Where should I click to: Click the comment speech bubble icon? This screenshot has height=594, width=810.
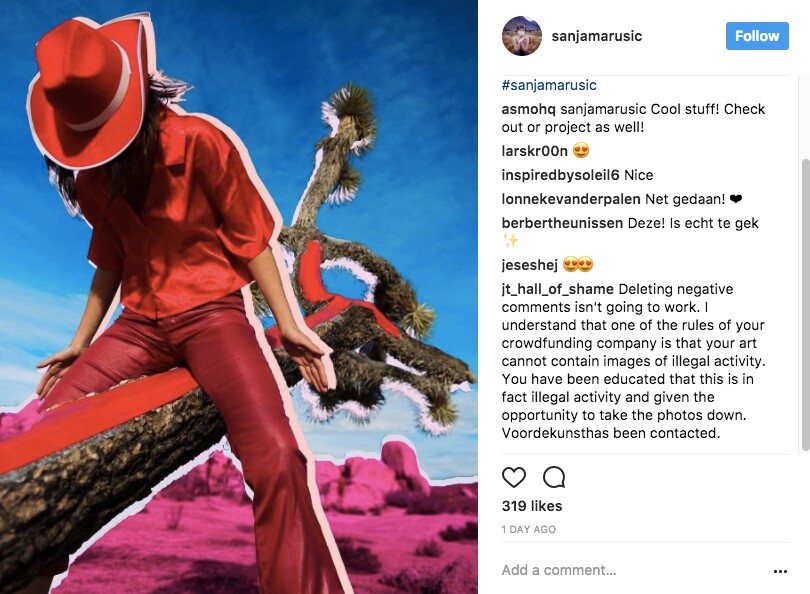pyautogui.click(x=554, y=477)
